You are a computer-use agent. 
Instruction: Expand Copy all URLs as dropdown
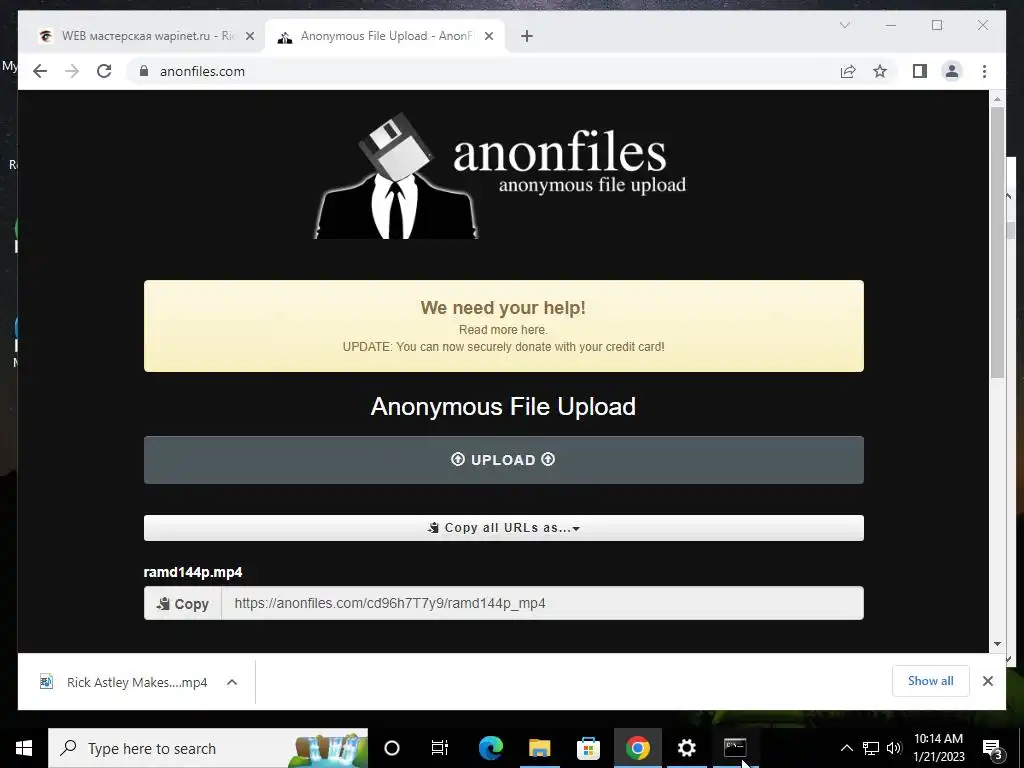[504, 528]
